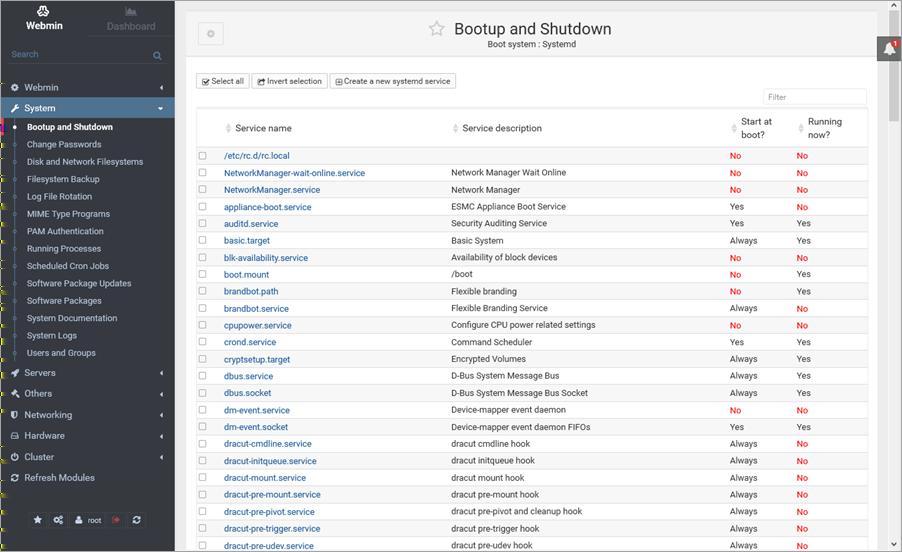This screenshot has height=552, width=902.
Task: Click the Refresh Modules icon
Action: point(15,478)
